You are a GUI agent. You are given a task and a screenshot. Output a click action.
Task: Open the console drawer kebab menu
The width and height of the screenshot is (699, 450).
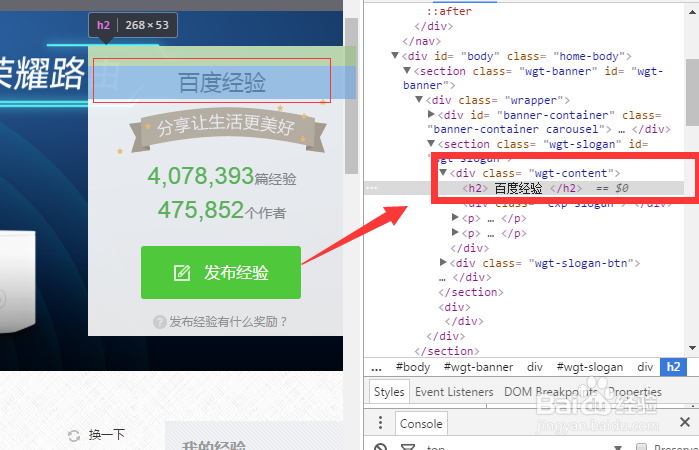[380, 422]
